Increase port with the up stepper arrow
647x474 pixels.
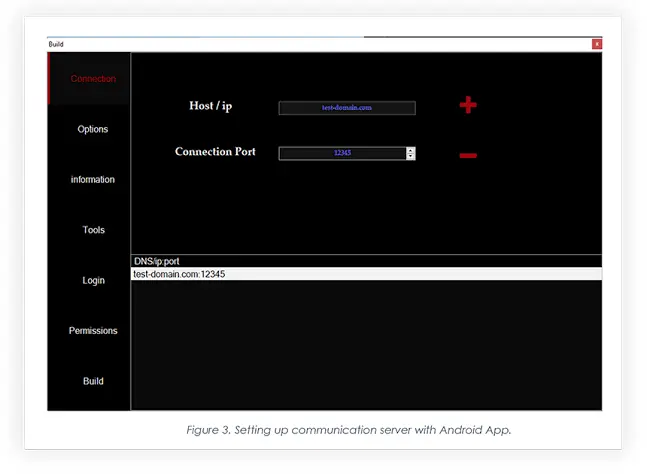[411, 150]
